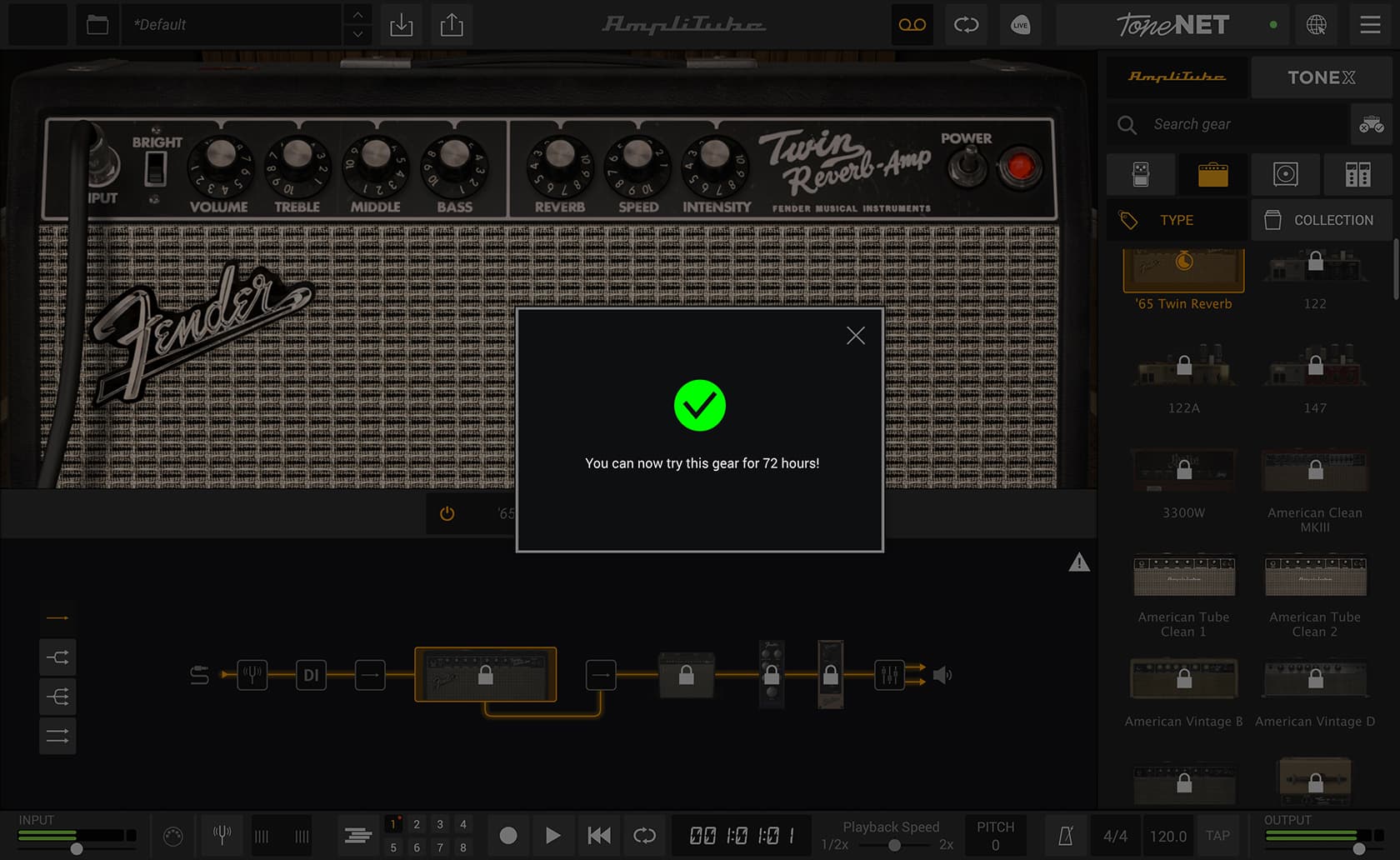Step to previous preset with up arrow

(x=357, y=15)
